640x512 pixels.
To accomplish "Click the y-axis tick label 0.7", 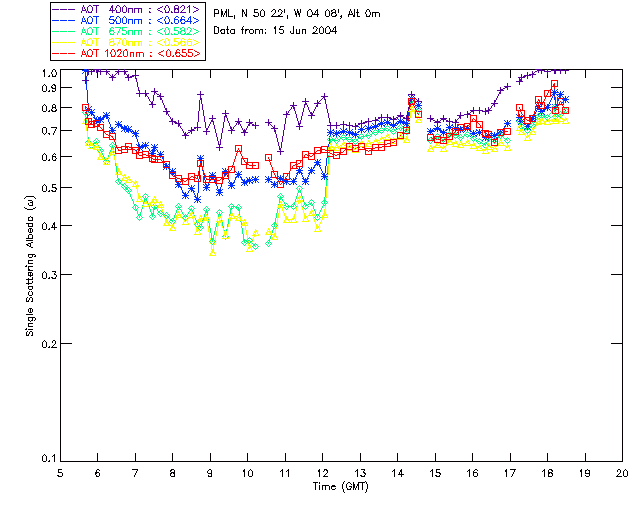I will click(x=49, y=131).
